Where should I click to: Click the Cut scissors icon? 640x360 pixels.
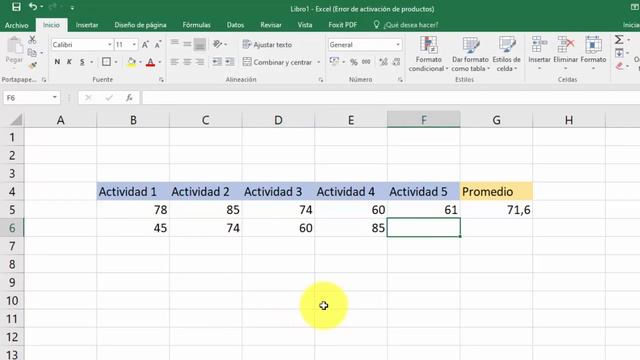coord(32,40)
